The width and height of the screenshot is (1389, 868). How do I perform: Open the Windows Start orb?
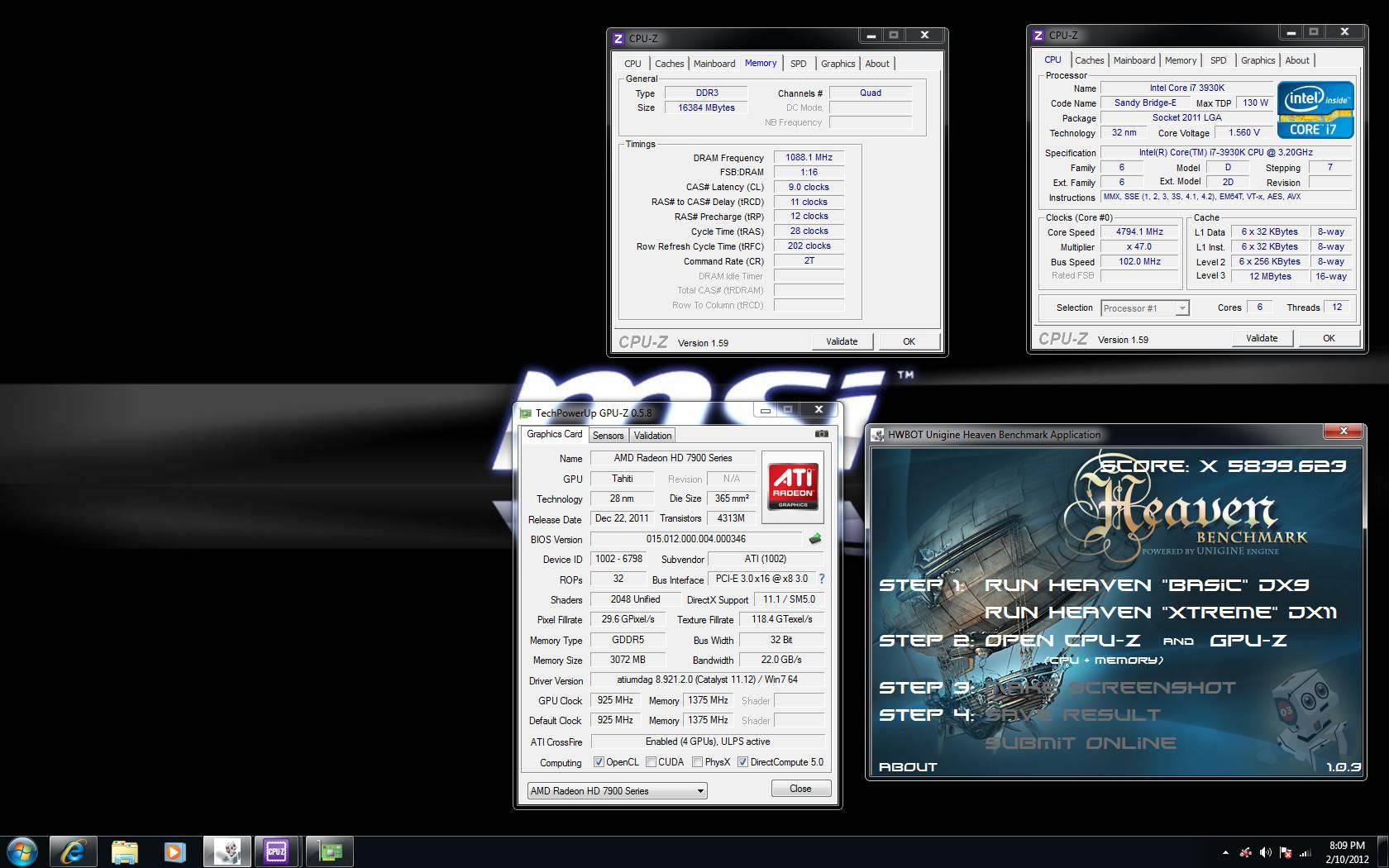click(22, 851)
